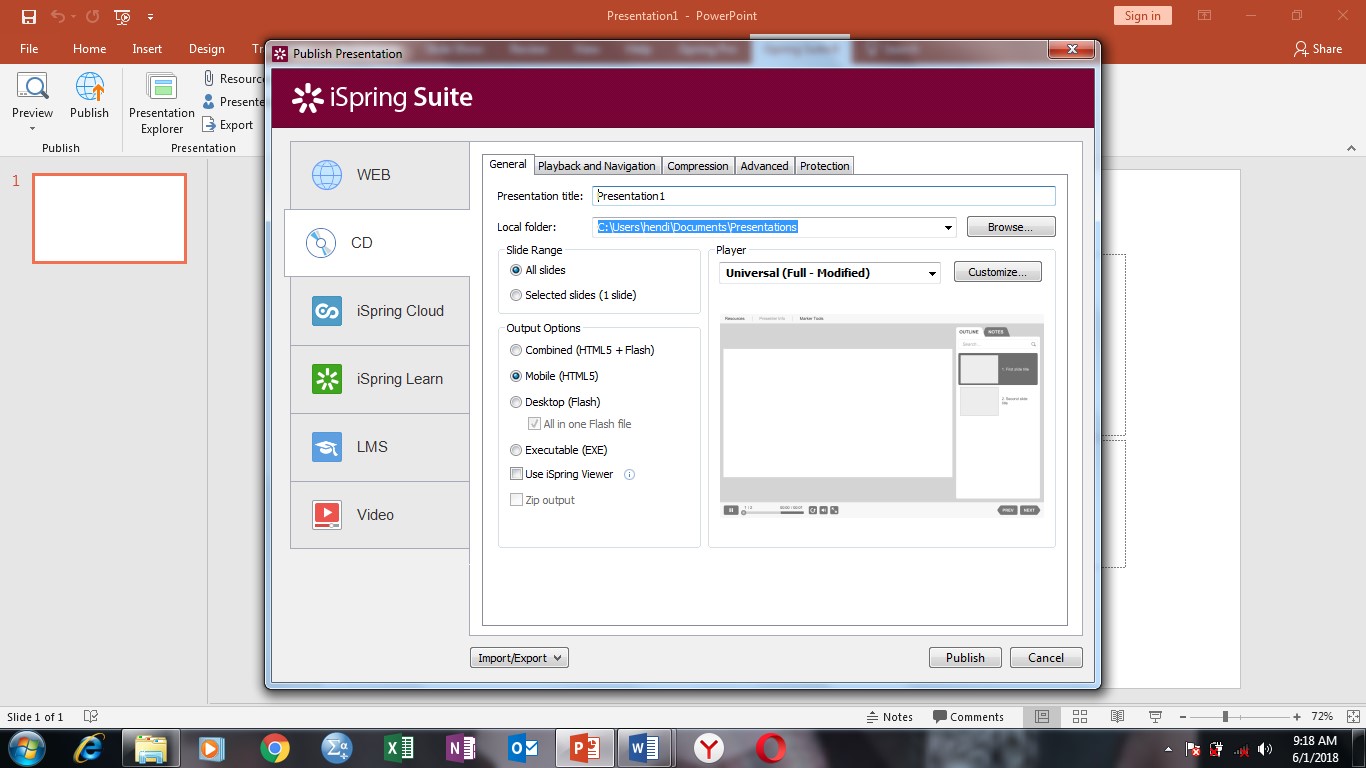Open the File menu in PowerPoint
The width and height of the screenshot is (1366, 768).
29,48
